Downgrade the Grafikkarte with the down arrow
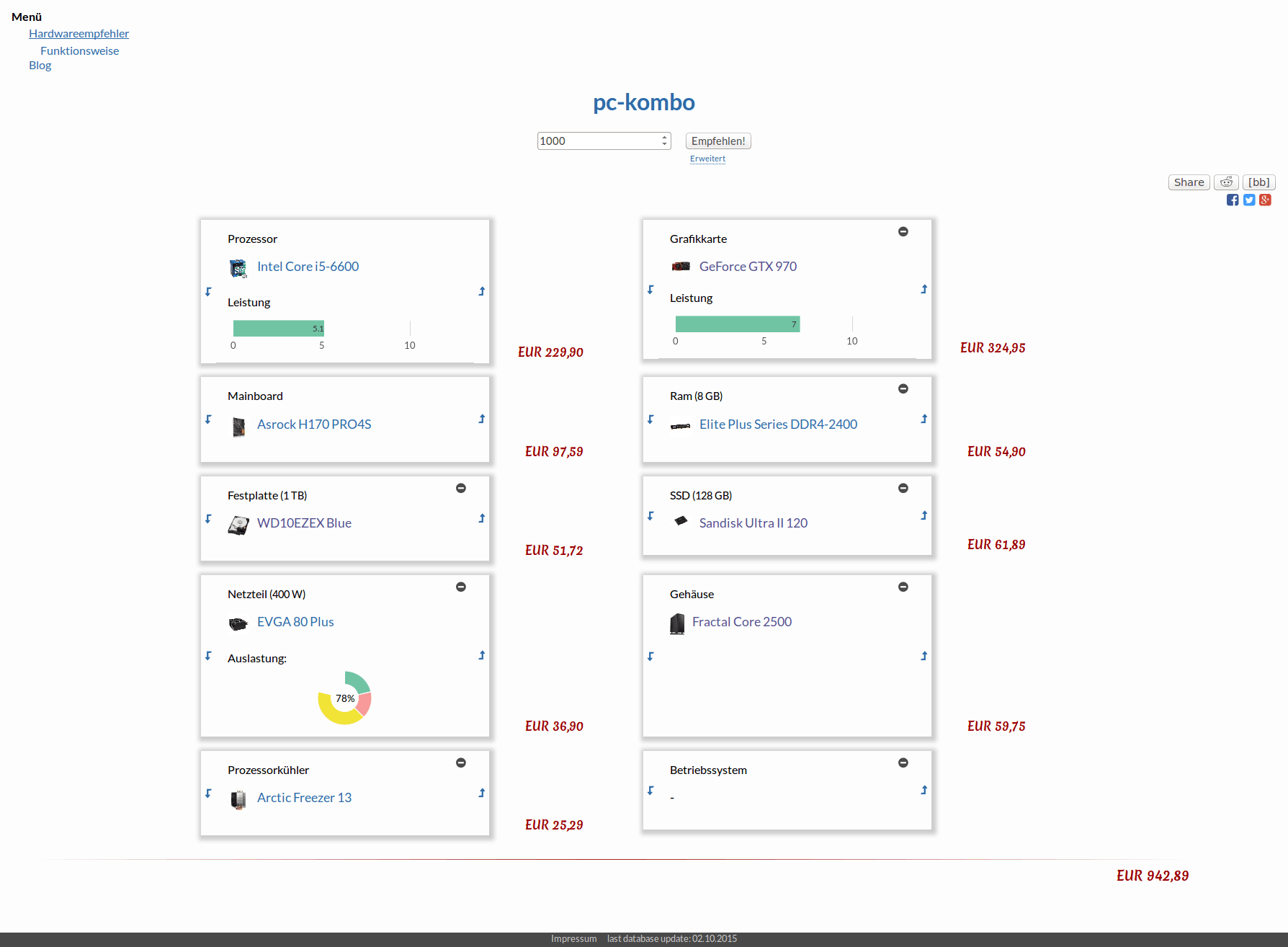The width and height of the screenshot is (1288, 947). 650,290
